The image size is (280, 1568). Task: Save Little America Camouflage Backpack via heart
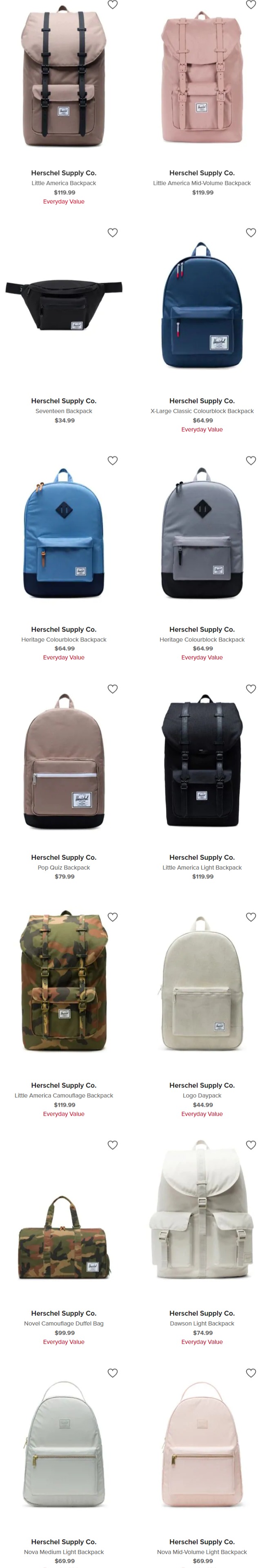click(112, 917)
